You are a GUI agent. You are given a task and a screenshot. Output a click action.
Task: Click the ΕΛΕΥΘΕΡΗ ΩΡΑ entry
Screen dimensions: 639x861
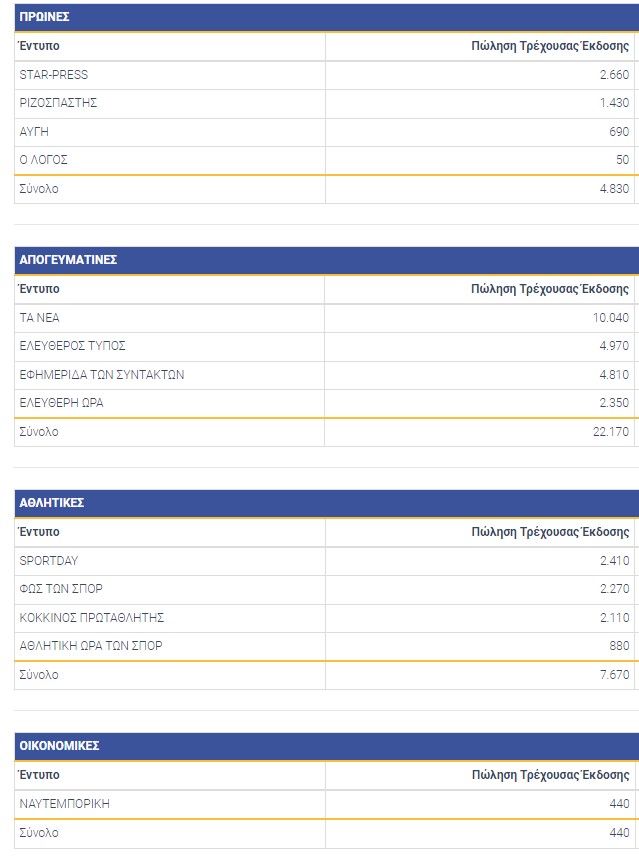tap(62, 403)
